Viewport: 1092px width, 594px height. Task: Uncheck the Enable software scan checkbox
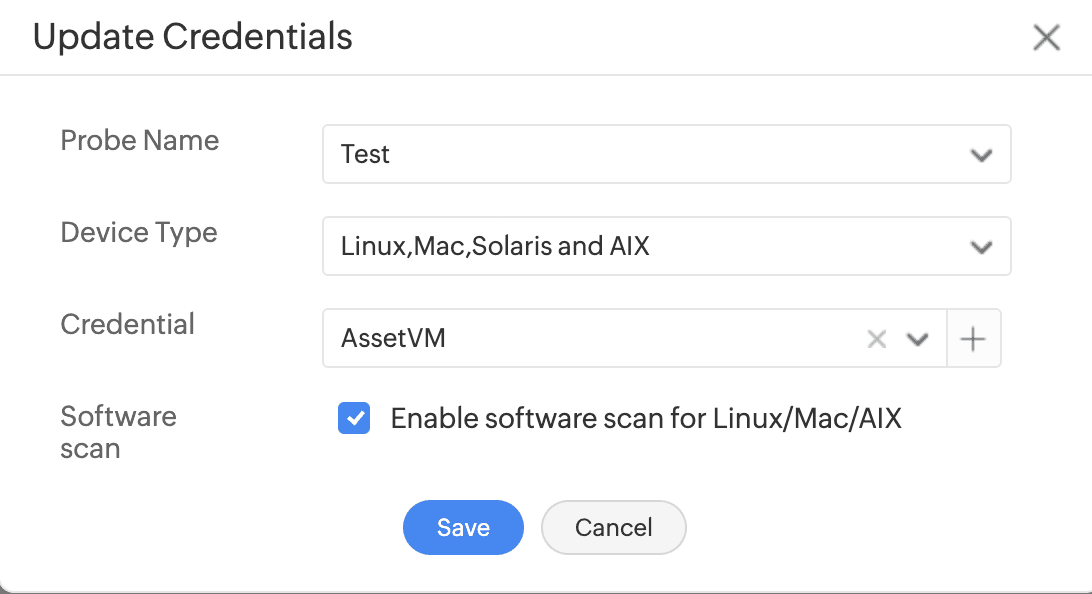click(354, 418)
